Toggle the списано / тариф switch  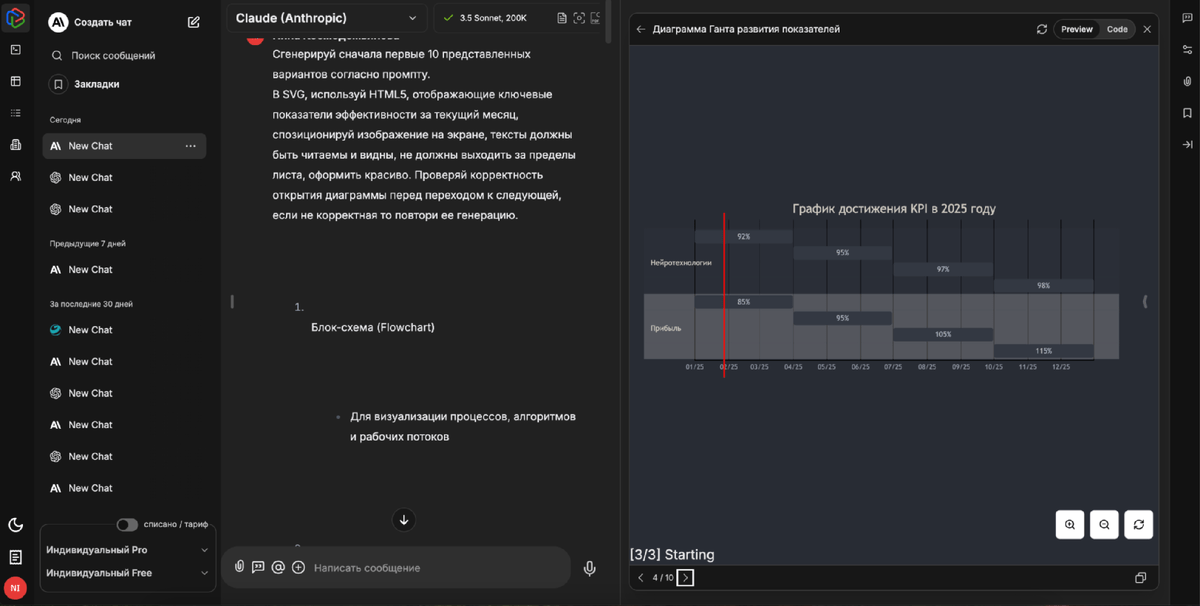(127, 524)
